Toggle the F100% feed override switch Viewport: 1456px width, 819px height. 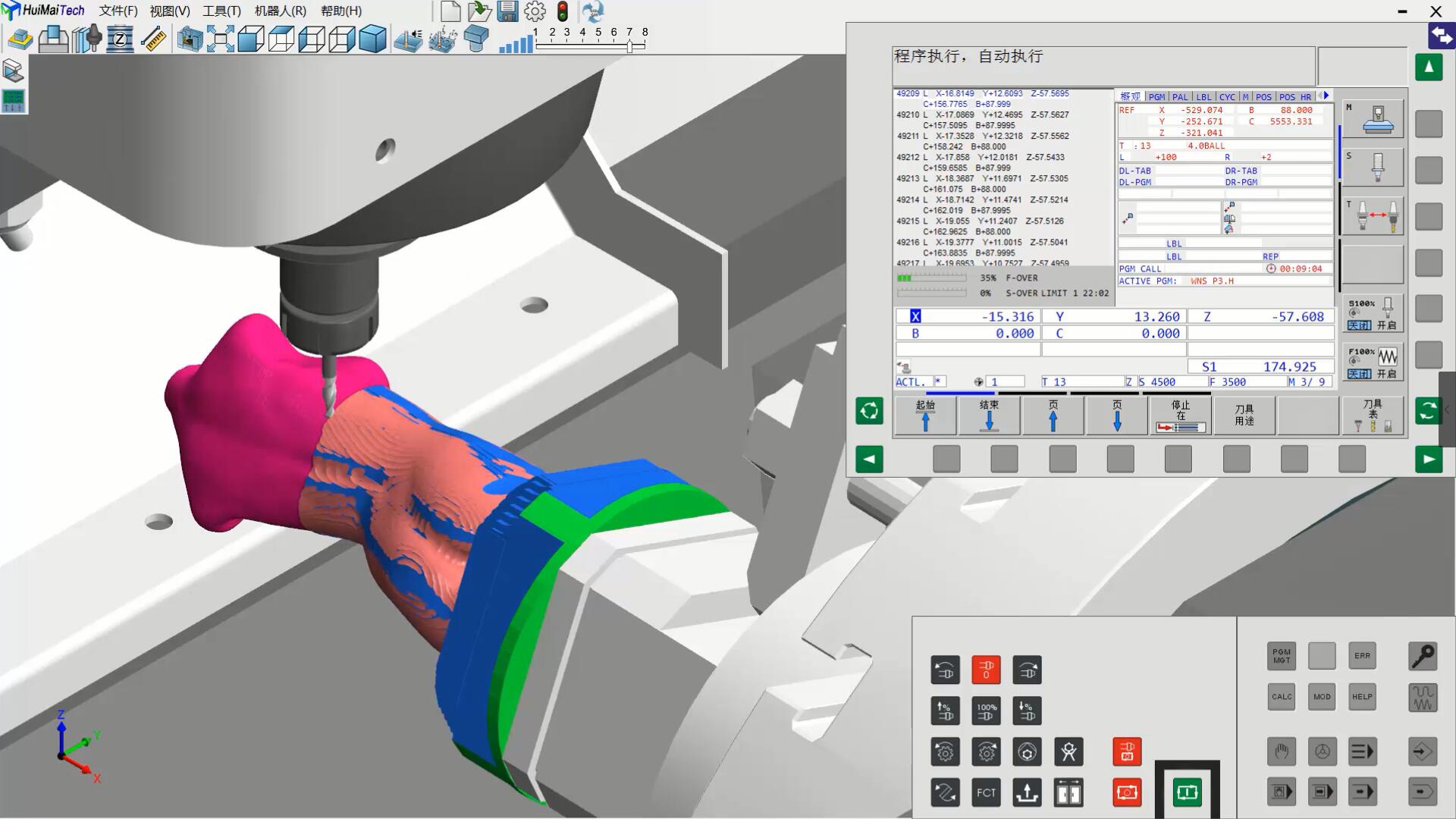point(1373,362)
